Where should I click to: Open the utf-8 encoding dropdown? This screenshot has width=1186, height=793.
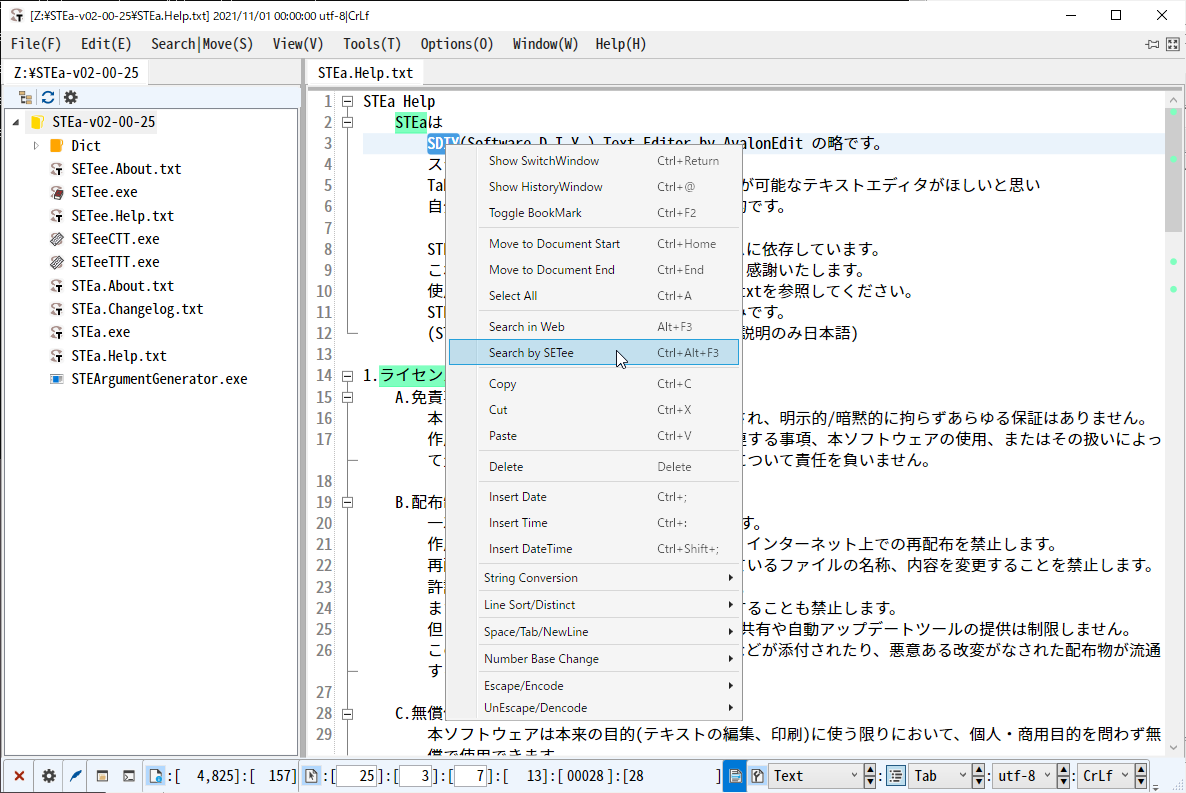pyautogui.click(x=1023, y=776)
